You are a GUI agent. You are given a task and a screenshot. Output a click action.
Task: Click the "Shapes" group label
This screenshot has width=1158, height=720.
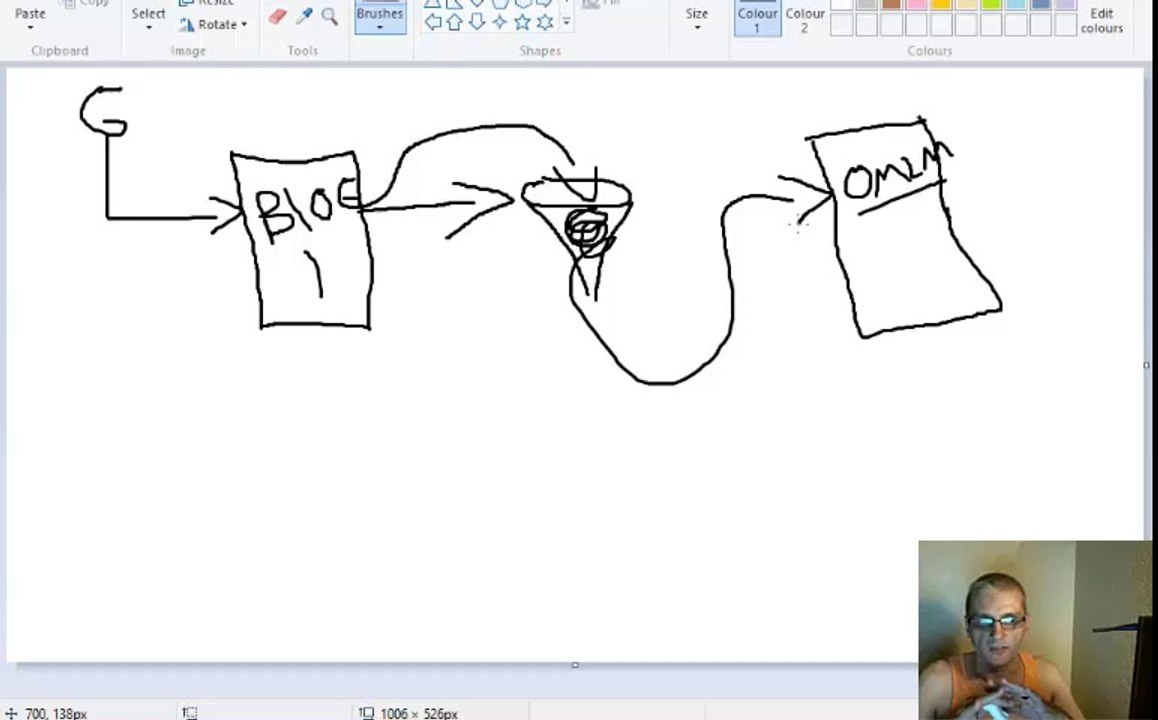pyautogui.click(x=540, y=51)
